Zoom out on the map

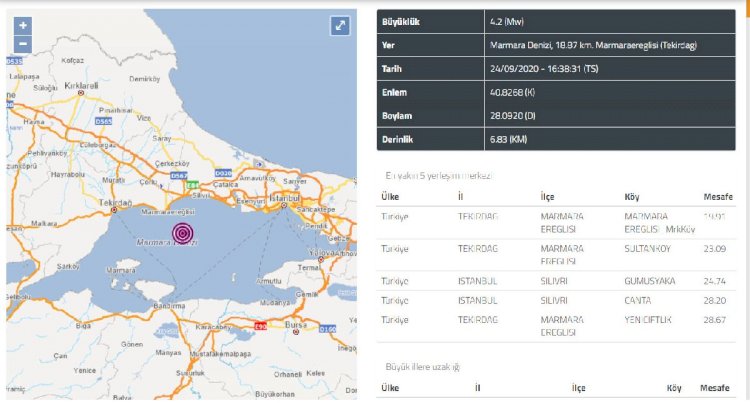click(x=22, y=44)
